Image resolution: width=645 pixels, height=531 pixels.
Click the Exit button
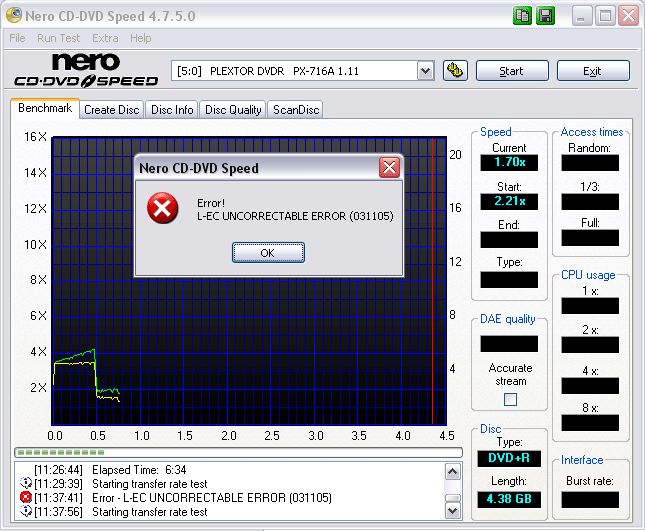[593, 71]
